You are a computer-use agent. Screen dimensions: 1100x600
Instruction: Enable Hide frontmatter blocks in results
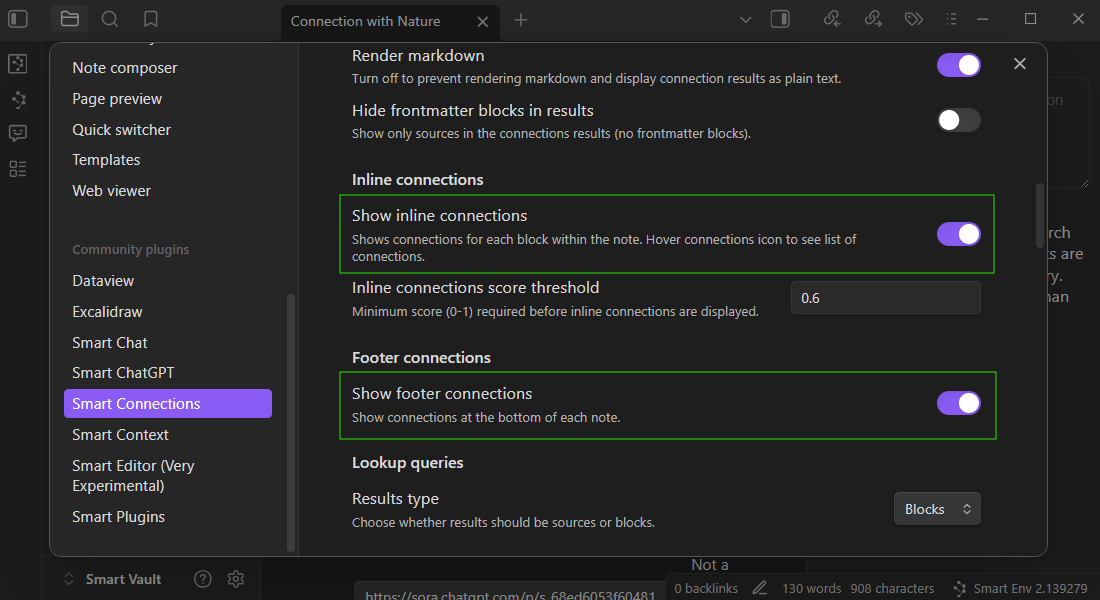958,120
